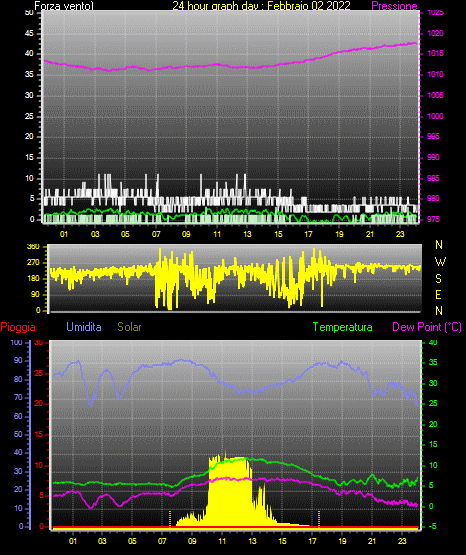
Task: Click 90 on the blue humidity axis
Action: (18, 360)
